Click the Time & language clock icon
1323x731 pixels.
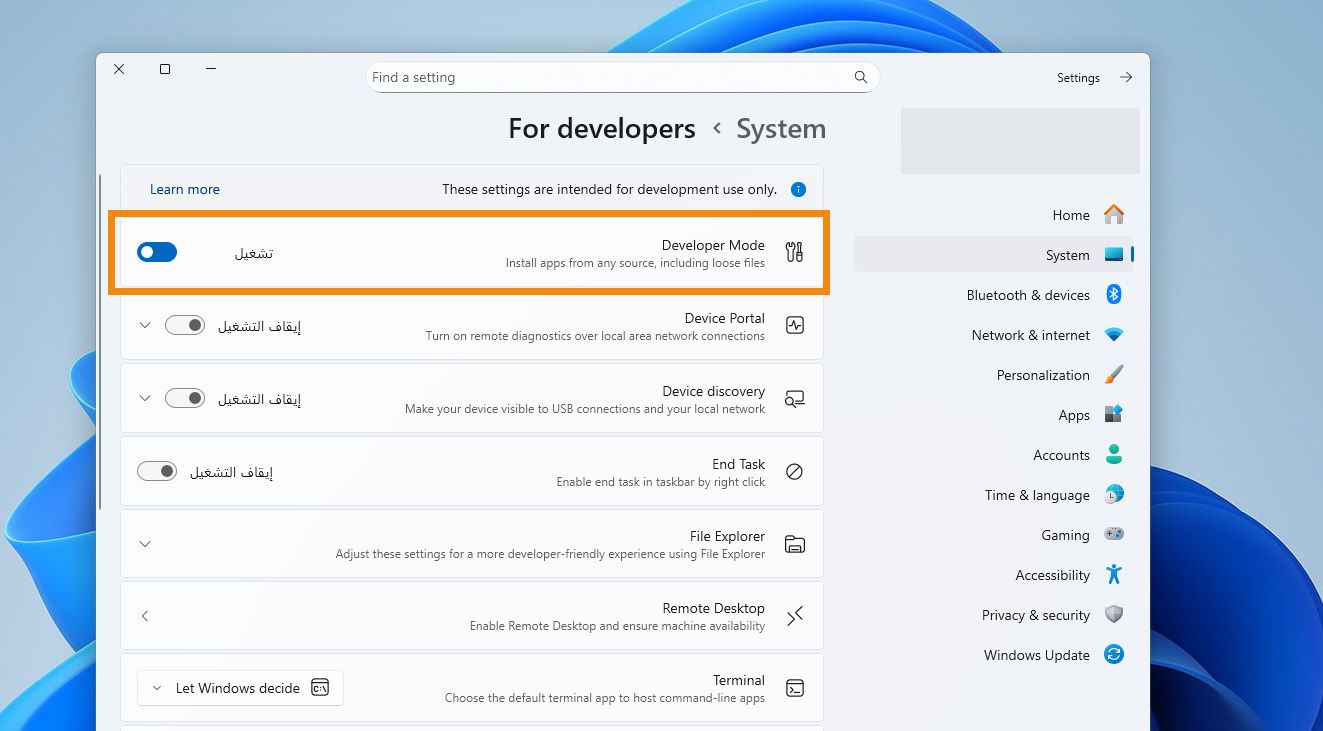click(1114, 495)
